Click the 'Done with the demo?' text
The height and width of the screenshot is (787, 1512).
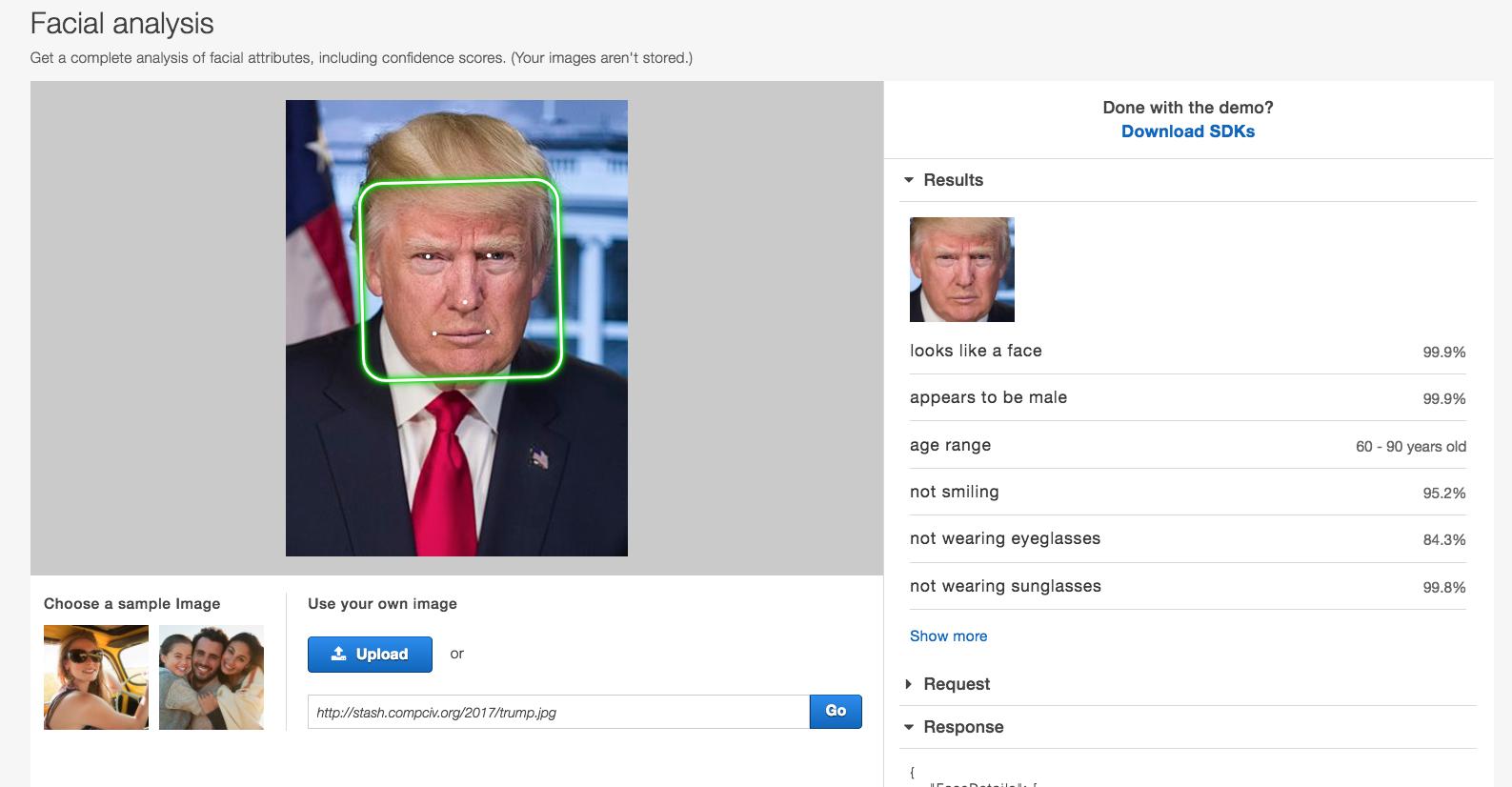(1187, 108)
